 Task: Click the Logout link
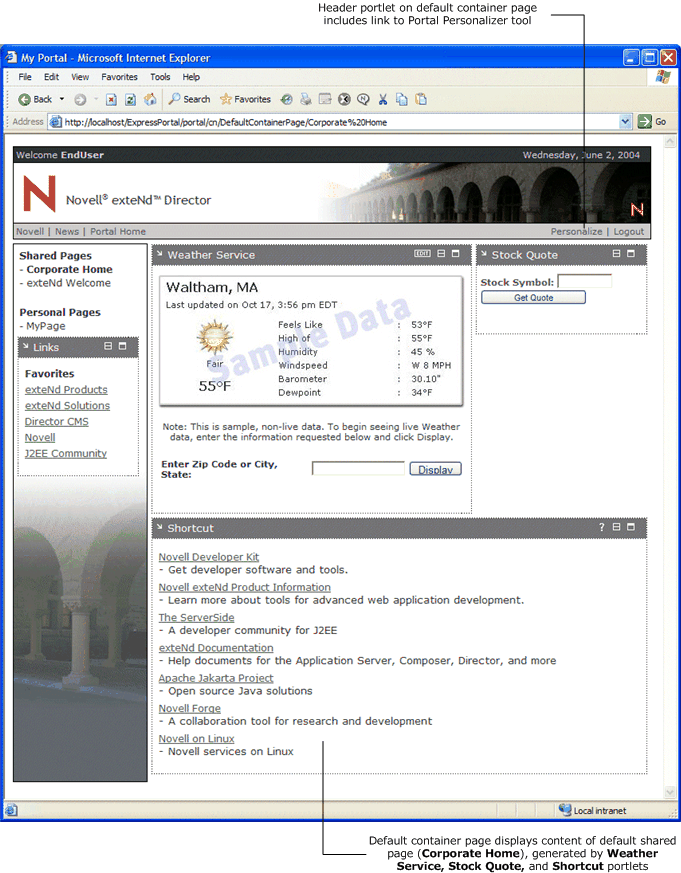[629, 232]
